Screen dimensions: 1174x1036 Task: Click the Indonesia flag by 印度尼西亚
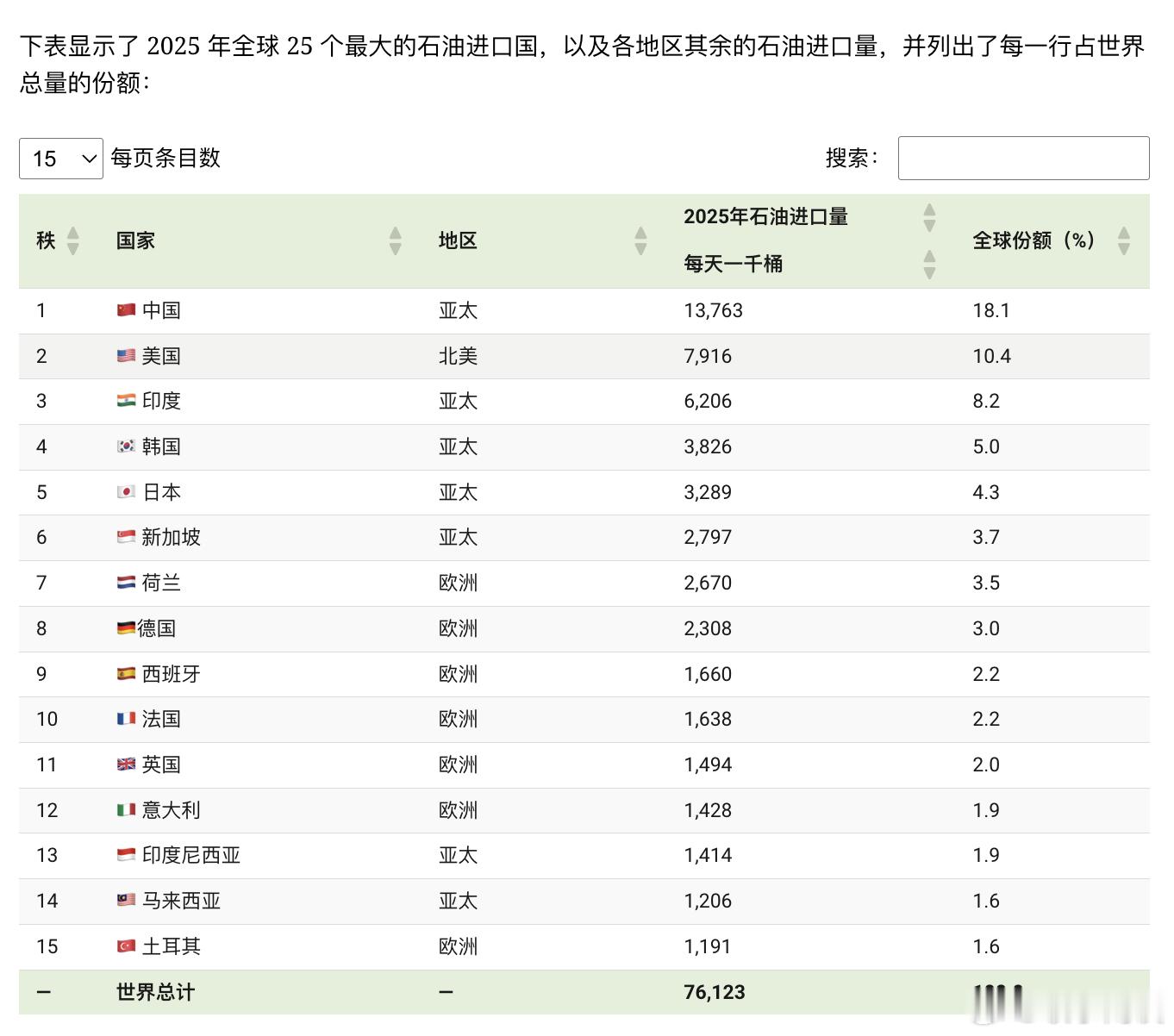click(127, 854)
